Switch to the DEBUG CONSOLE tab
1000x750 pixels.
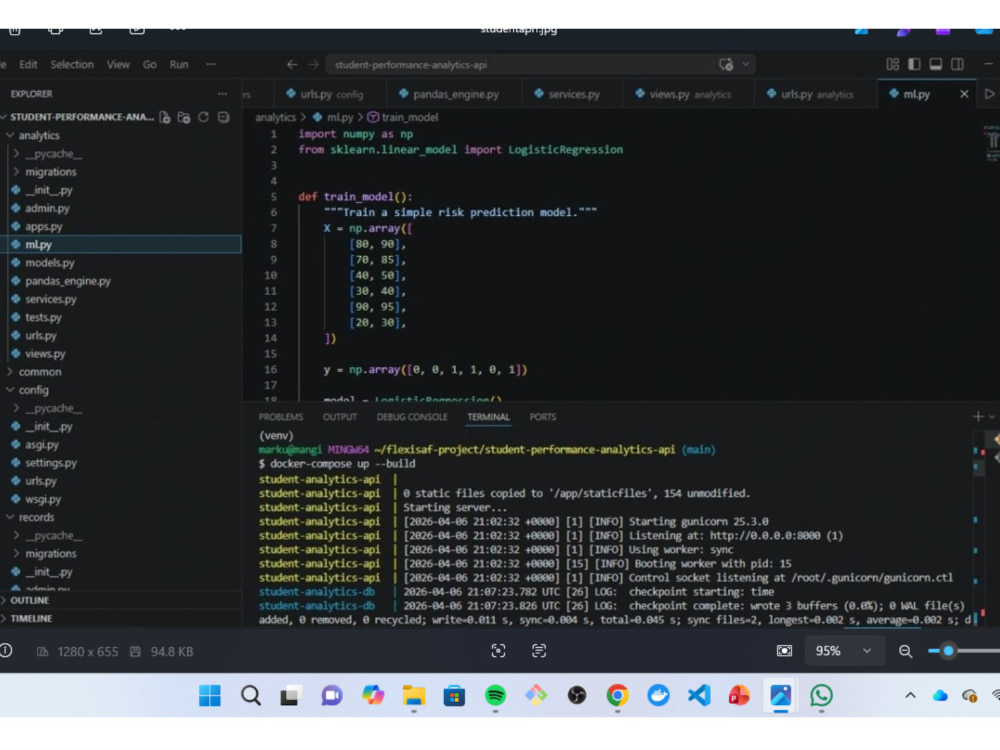pyautogui.click(x=412, y=417)
